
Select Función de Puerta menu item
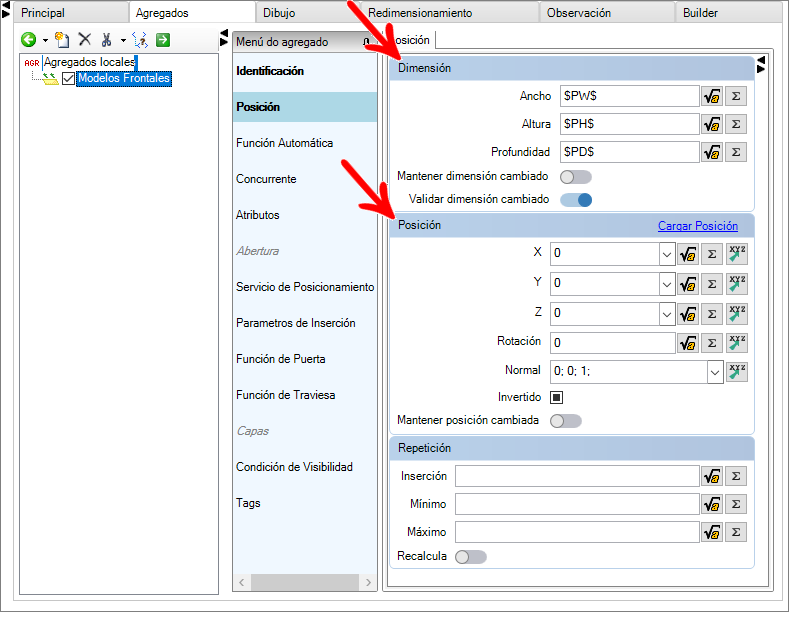point(280,359)
